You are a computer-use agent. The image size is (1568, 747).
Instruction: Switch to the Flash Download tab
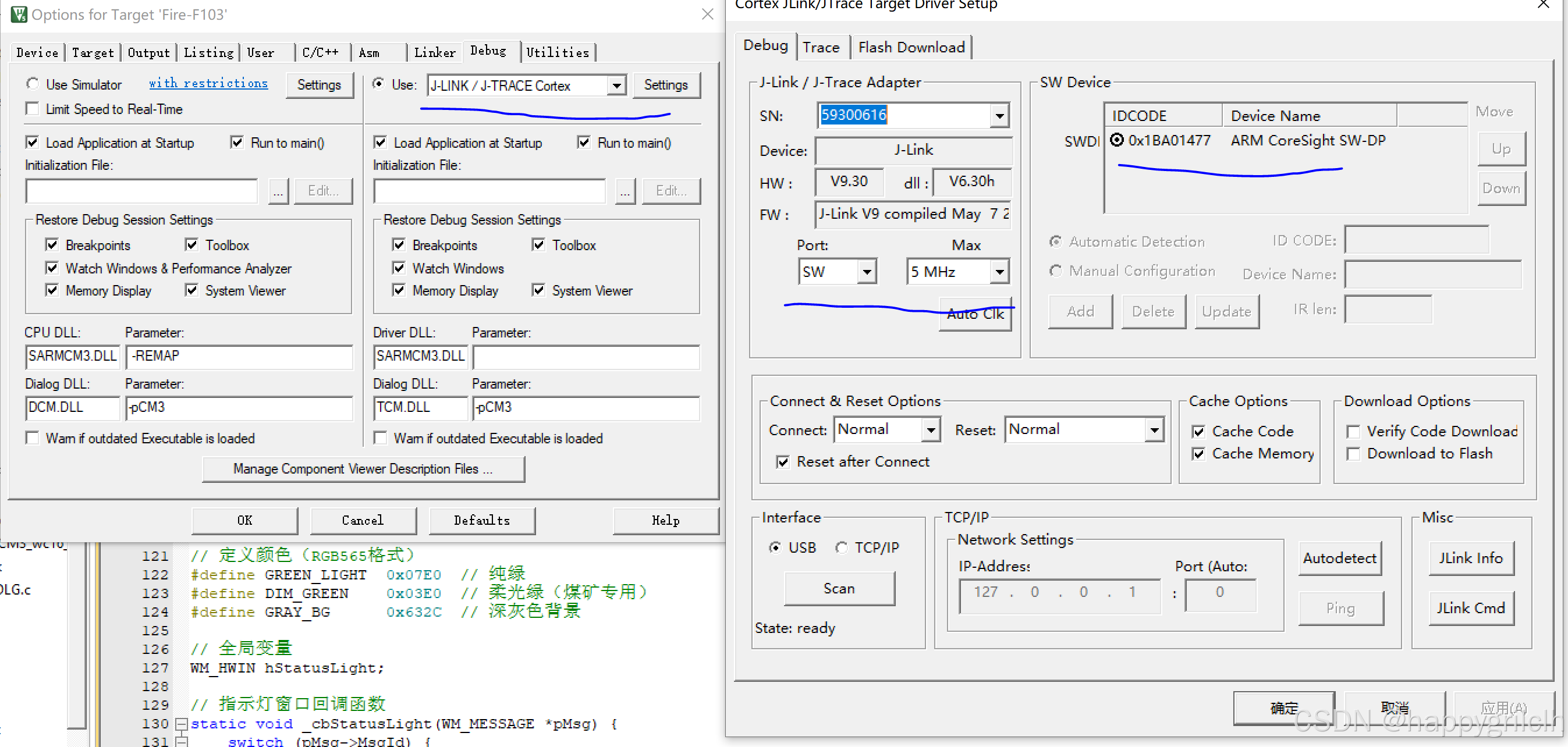911,47
